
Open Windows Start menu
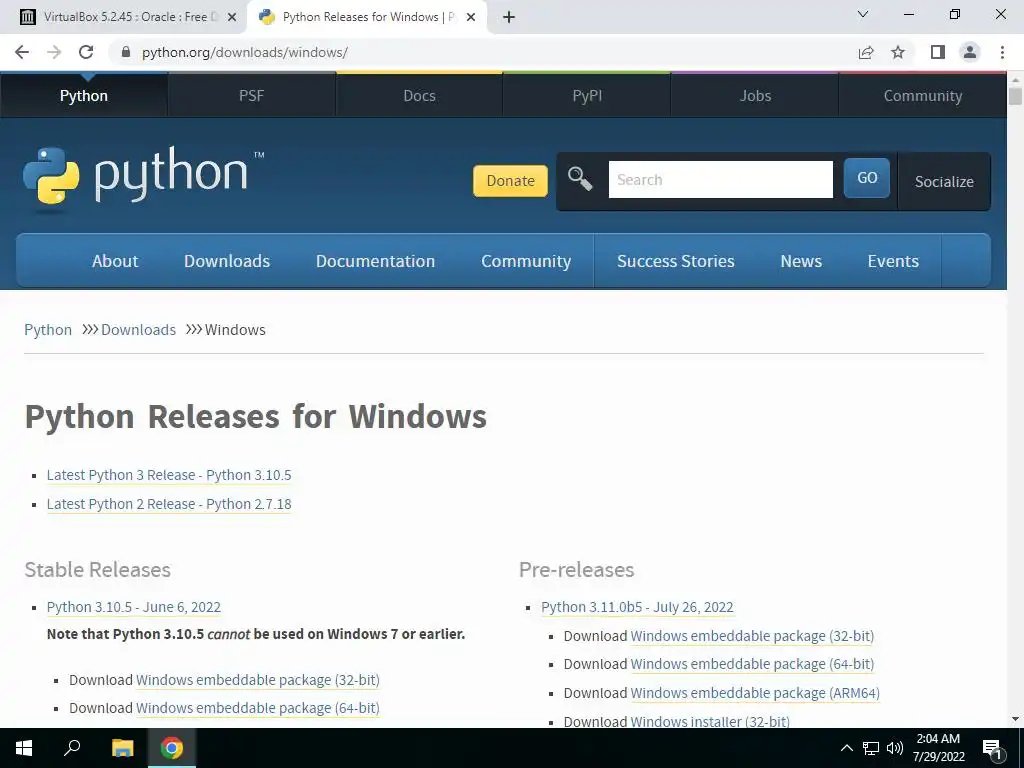pos(24,748)
